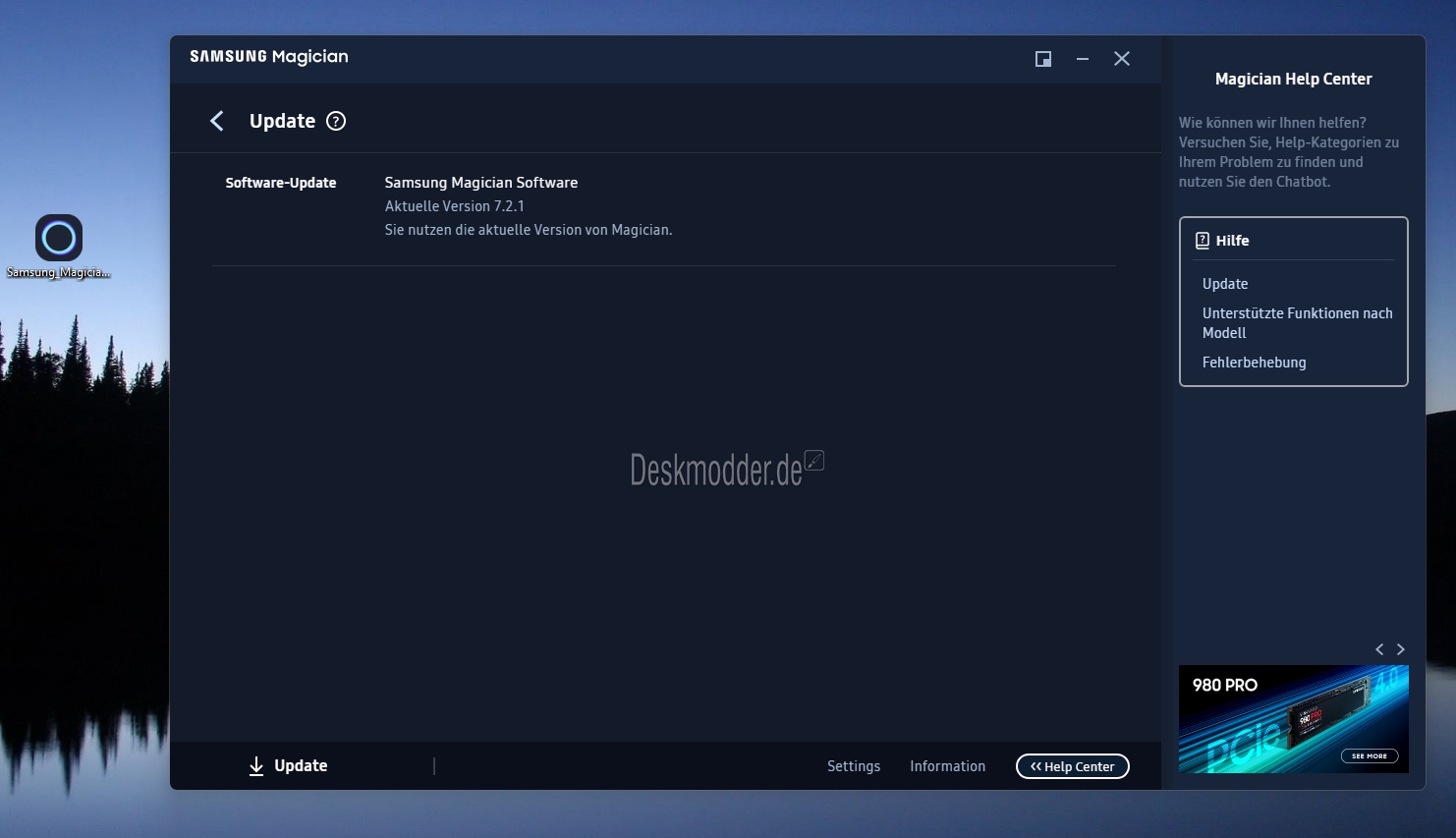
Task: Click 'Sie nutzen die aktuelle Version' message
Action: click(x=529, y=230)
